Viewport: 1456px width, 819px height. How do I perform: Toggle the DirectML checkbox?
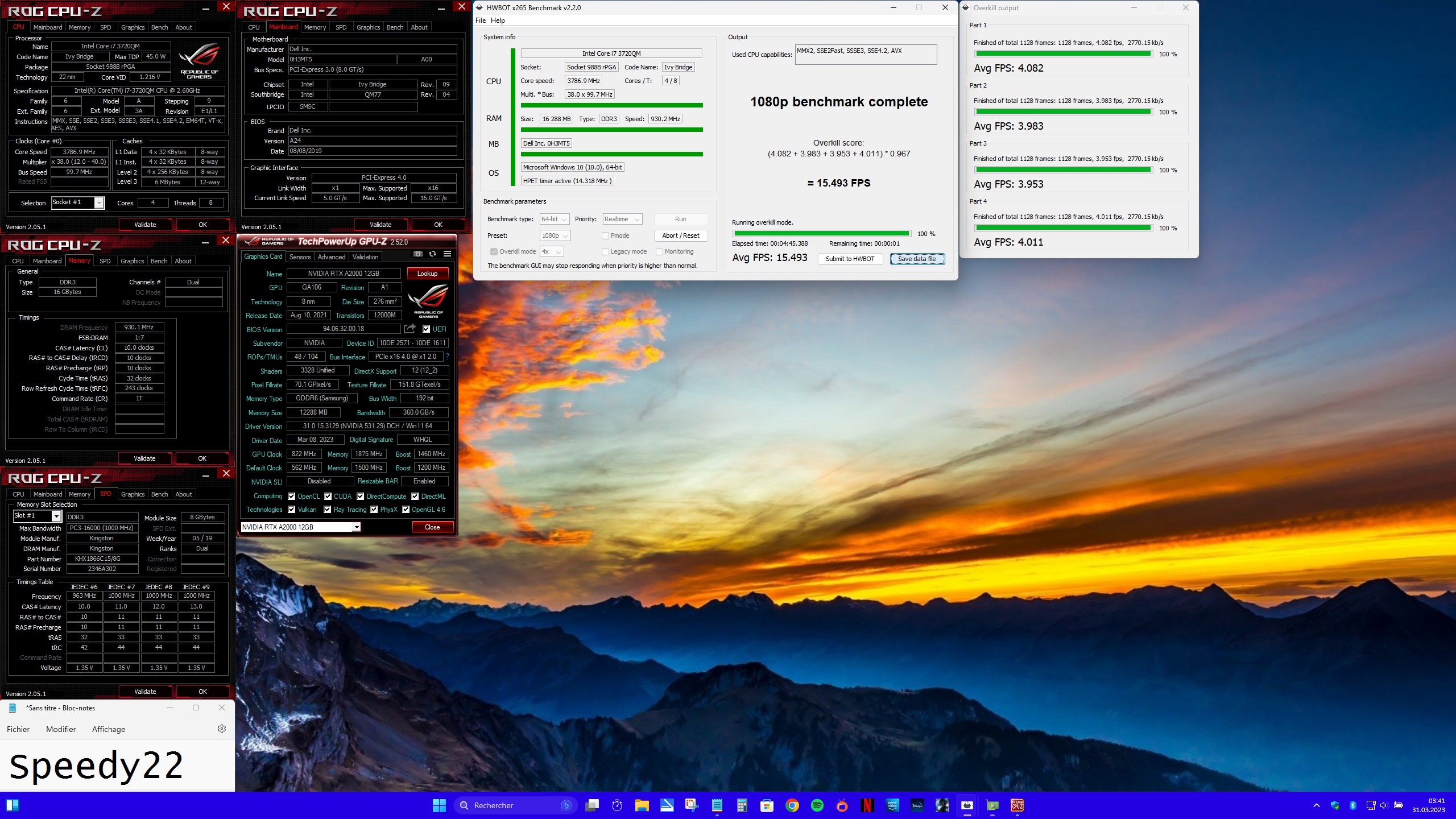(x=415, y=496)
